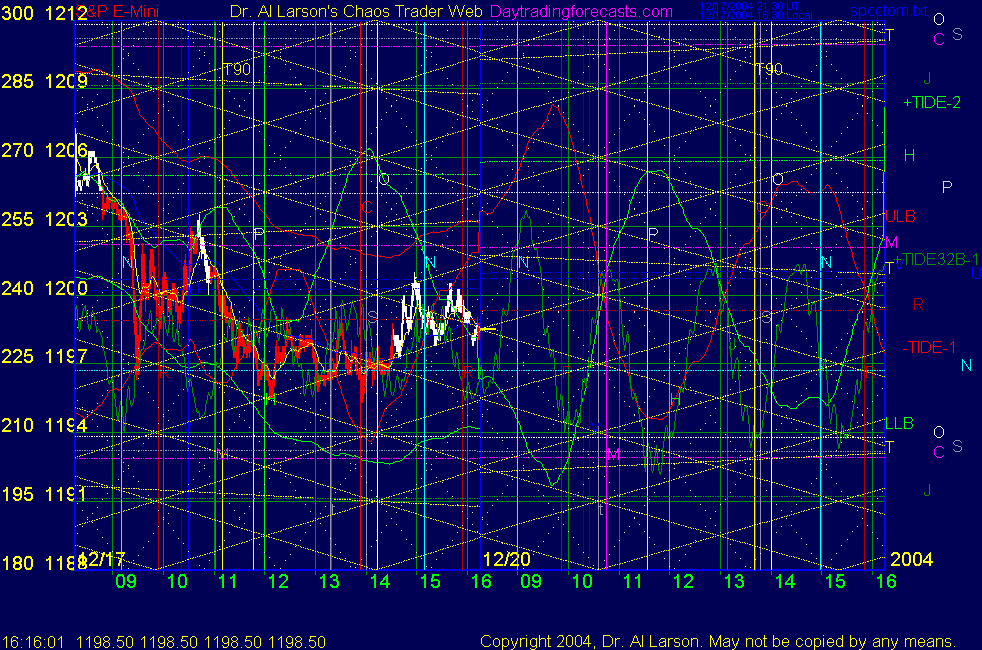982x650 pixels.
Task: Click the '180 1188' price axis label
Action: tap(44, 563)
